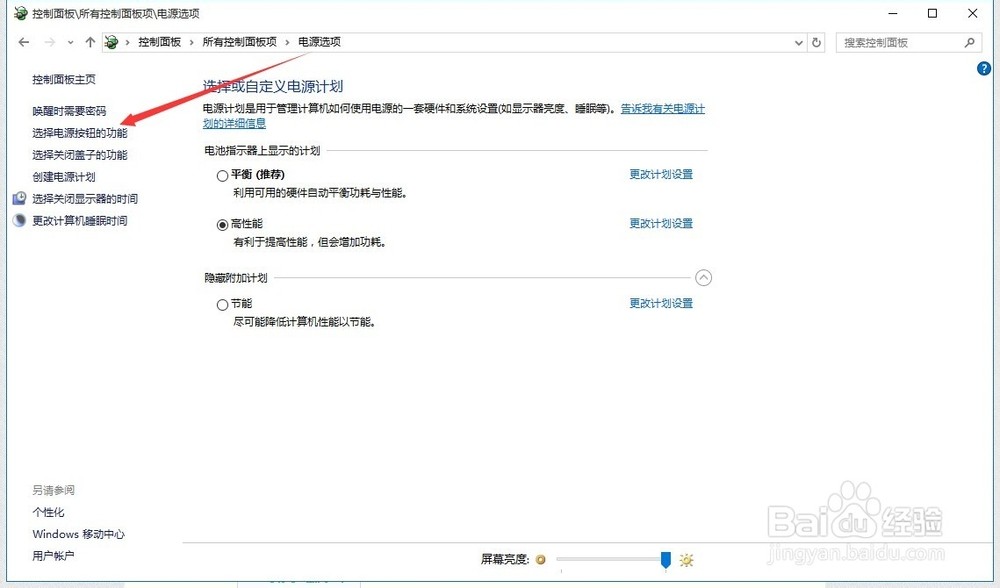
Task: Enable the 节能 power plan
Action: tap(222, 303)
